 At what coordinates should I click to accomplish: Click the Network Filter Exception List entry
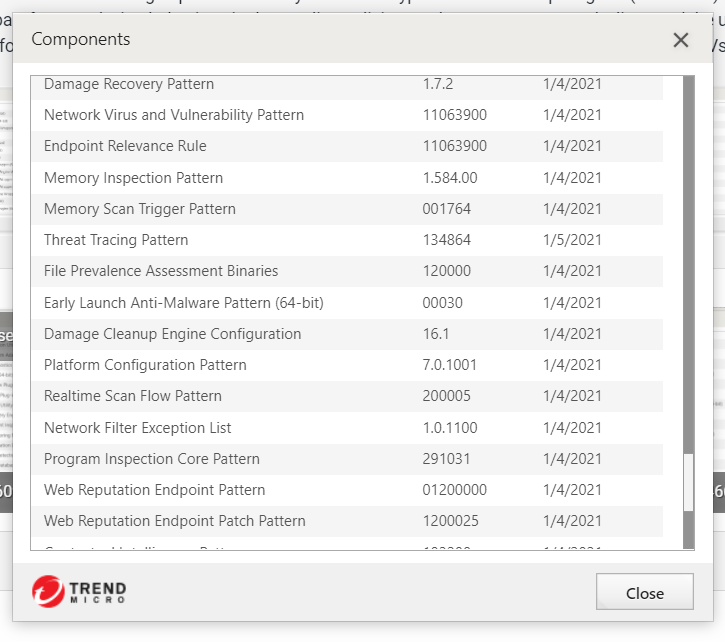(138, 428)
